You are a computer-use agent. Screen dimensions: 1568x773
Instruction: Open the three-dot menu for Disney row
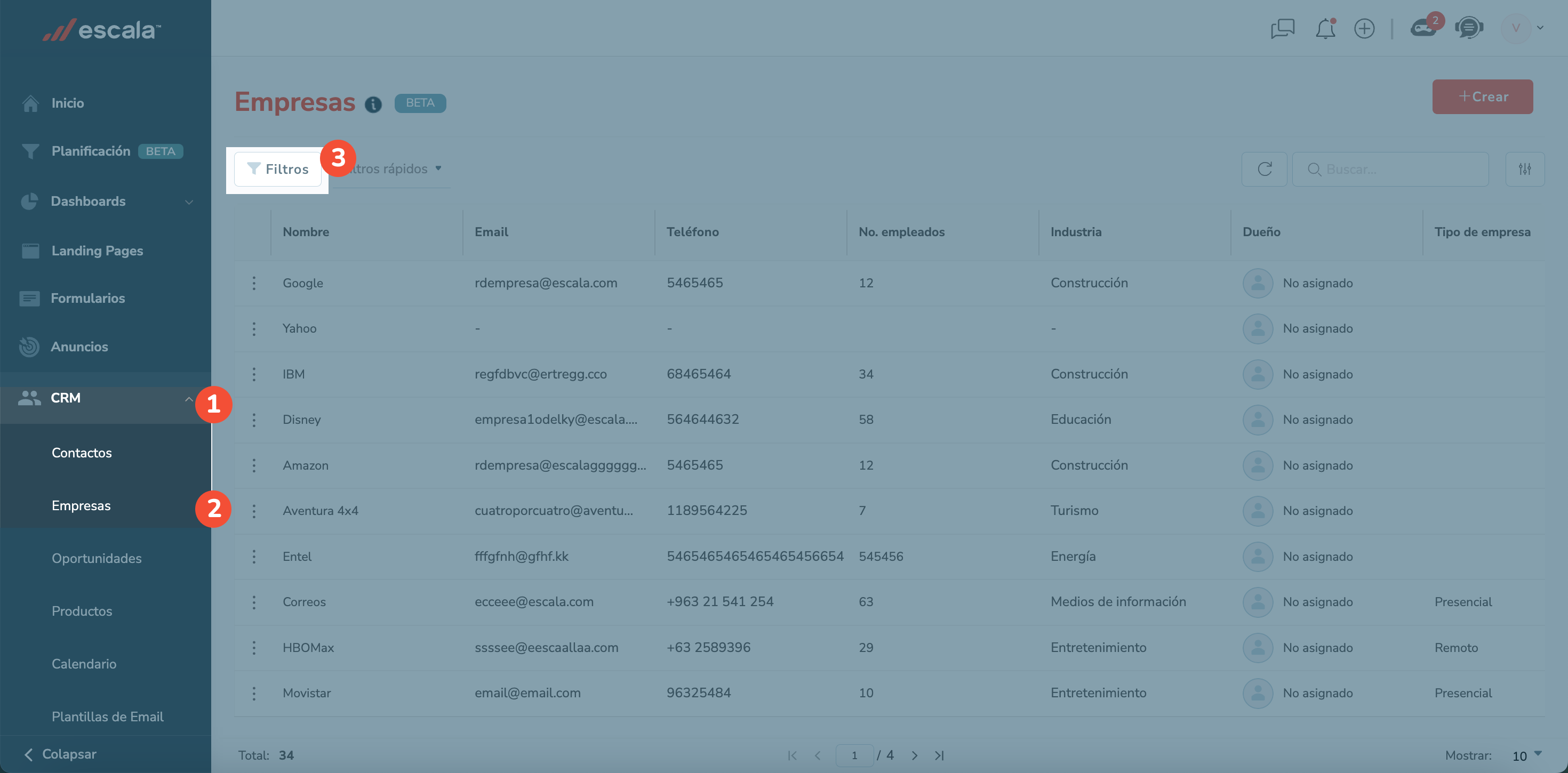tap(254, 420)
